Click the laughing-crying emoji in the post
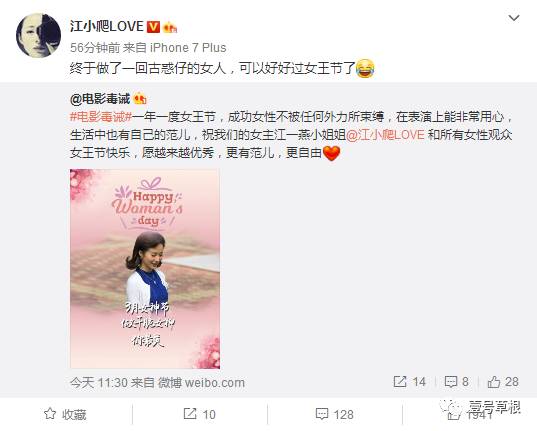The image size is (537, 431). 365,68
